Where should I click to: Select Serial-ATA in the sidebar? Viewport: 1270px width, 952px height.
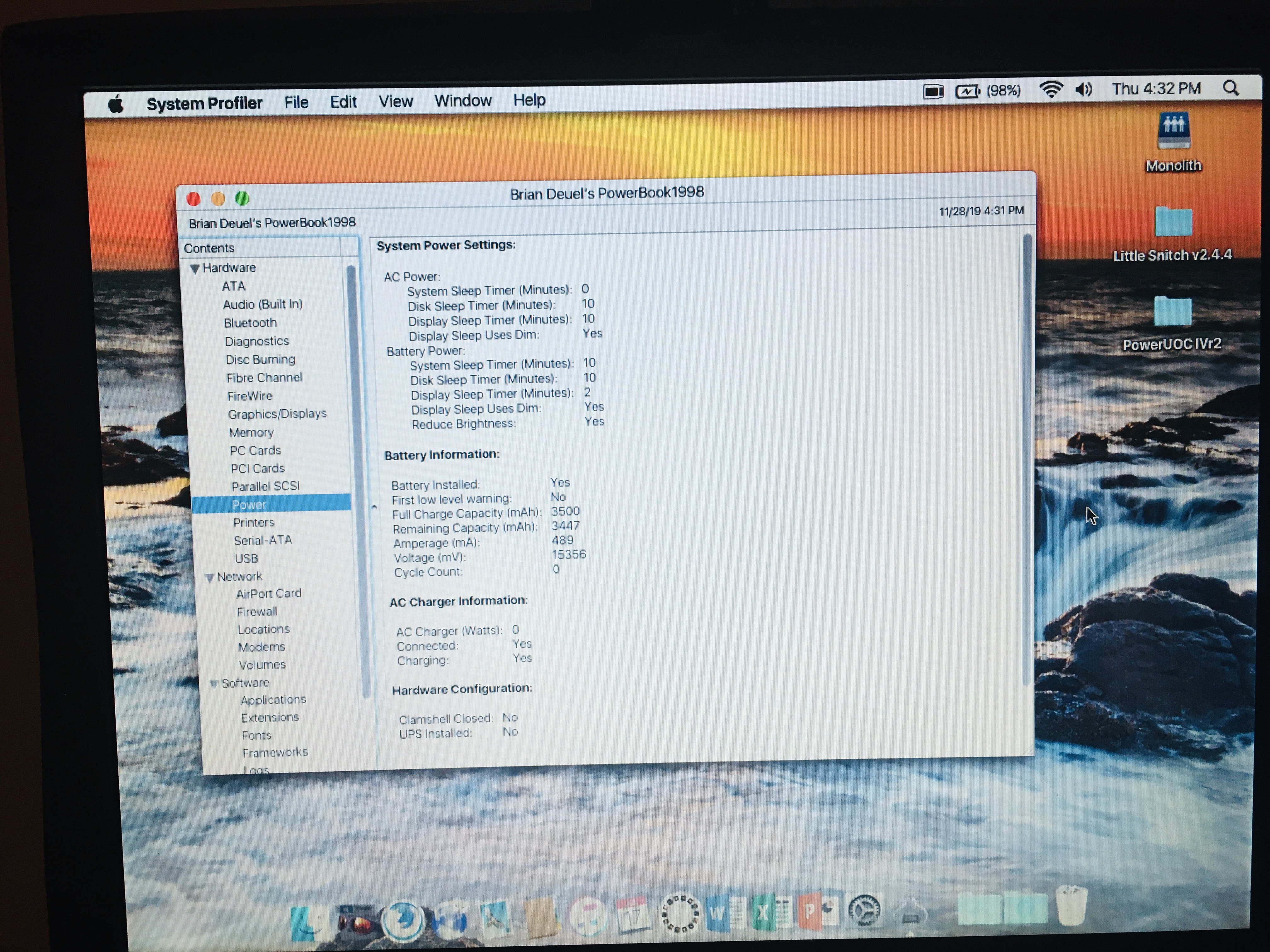(263, 541)
